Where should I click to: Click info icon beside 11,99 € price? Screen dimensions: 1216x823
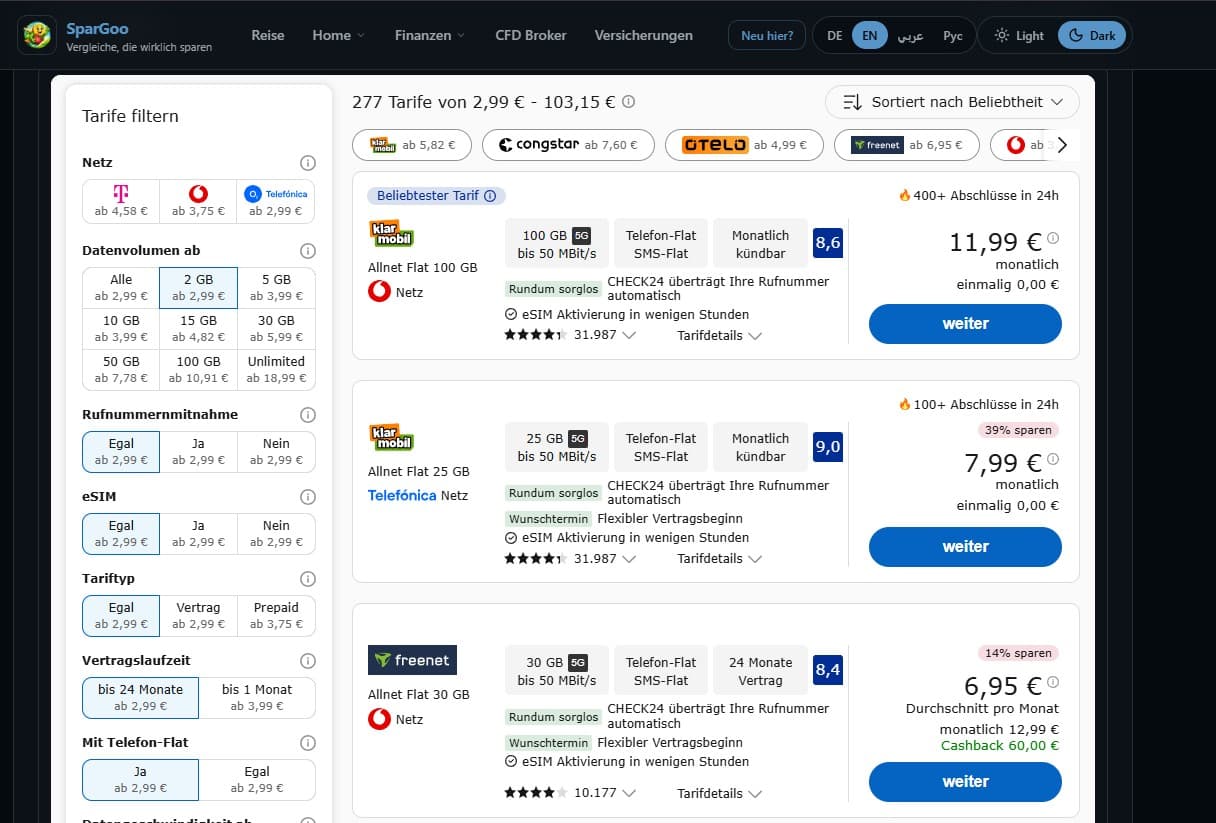[1053, 239]
